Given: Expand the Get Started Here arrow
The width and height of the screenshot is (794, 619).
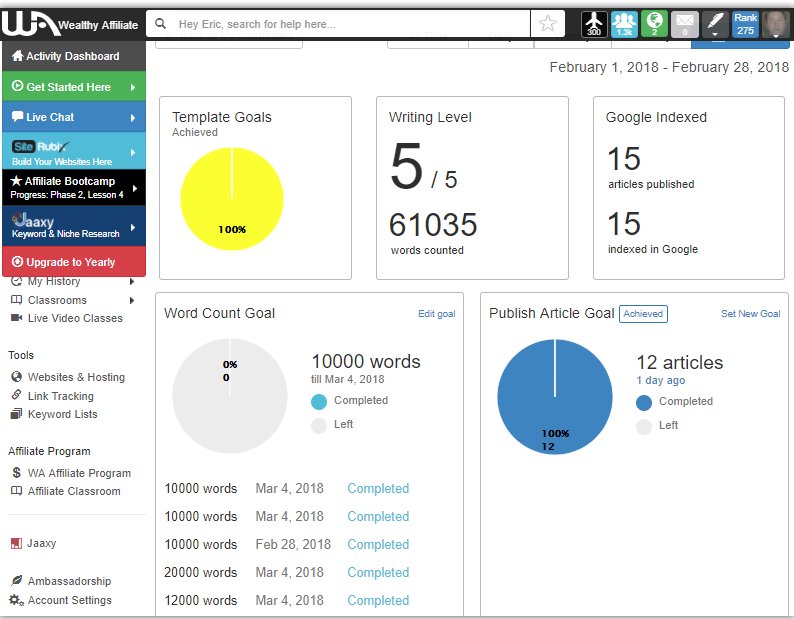Looking at the screenshot, I should coord(133,87).
